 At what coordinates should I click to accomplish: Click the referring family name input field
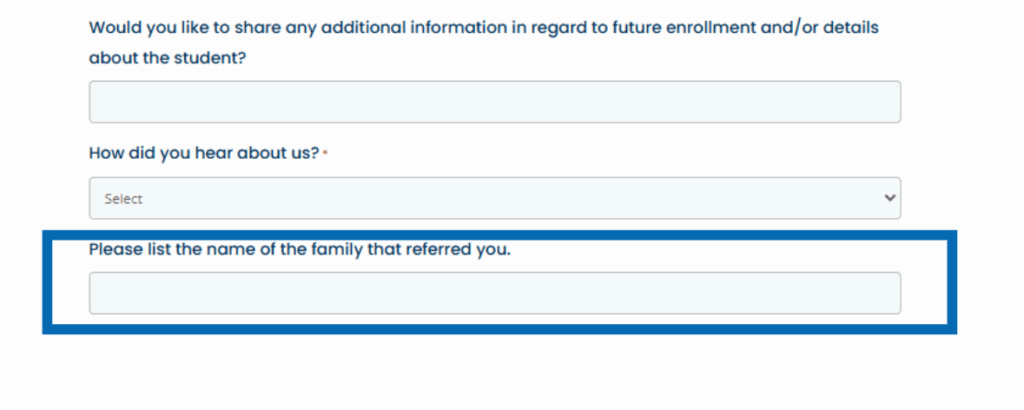pyautogui.click(x=494, y=293)
